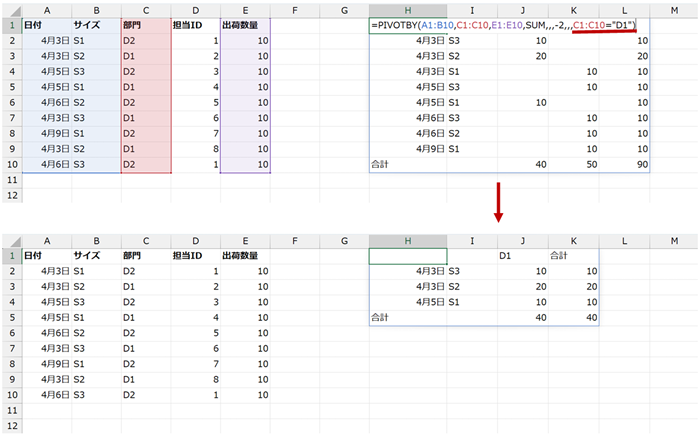The image size is (700, 435).
Task: Click cell I2 'S3' in lower pivot result
Action: click(x=472, y=271)
